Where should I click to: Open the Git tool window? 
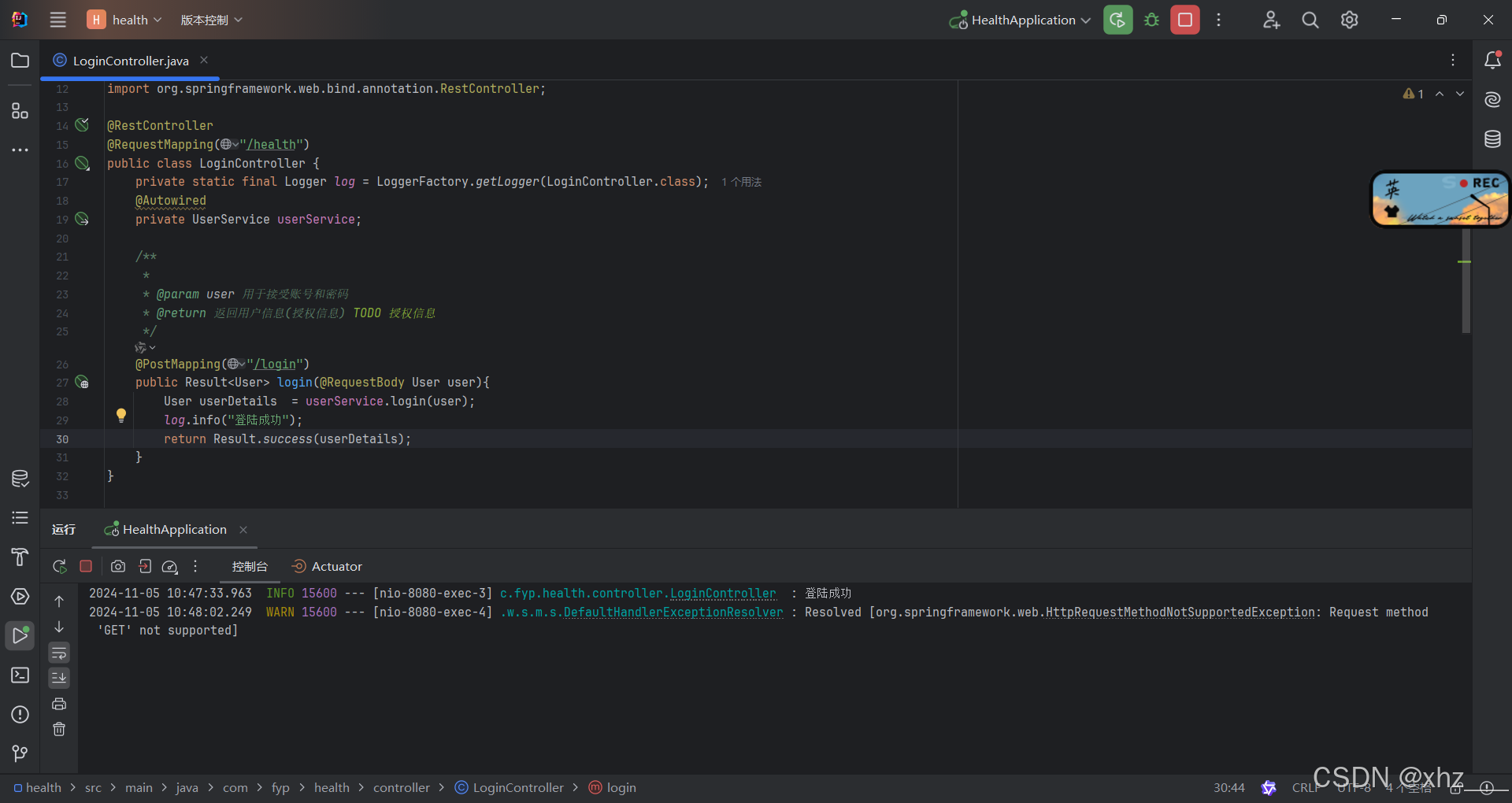(20, 754)
